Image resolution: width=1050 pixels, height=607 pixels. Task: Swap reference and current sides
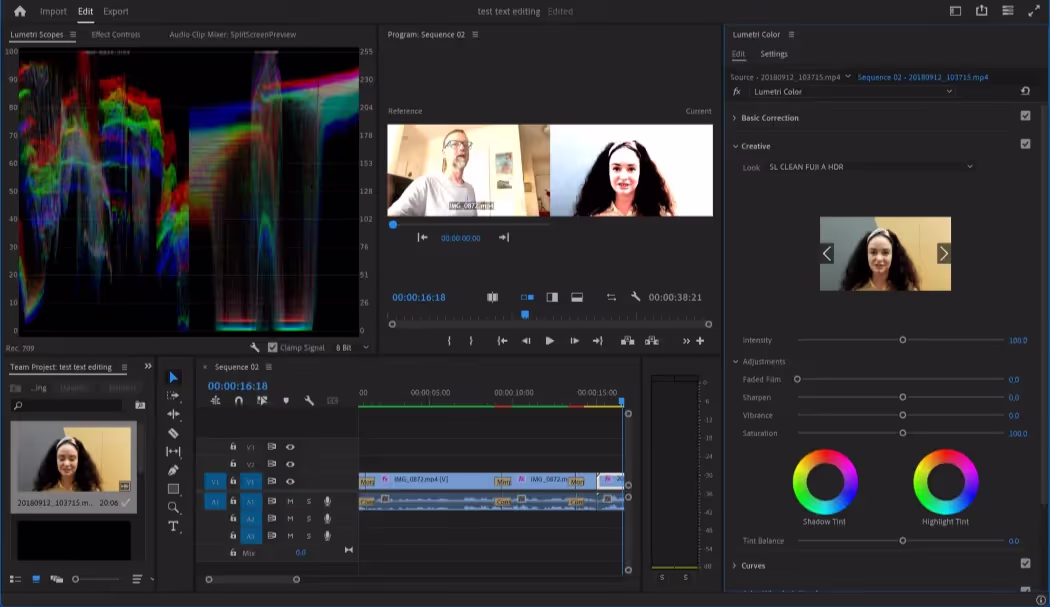tap(611, 297)
